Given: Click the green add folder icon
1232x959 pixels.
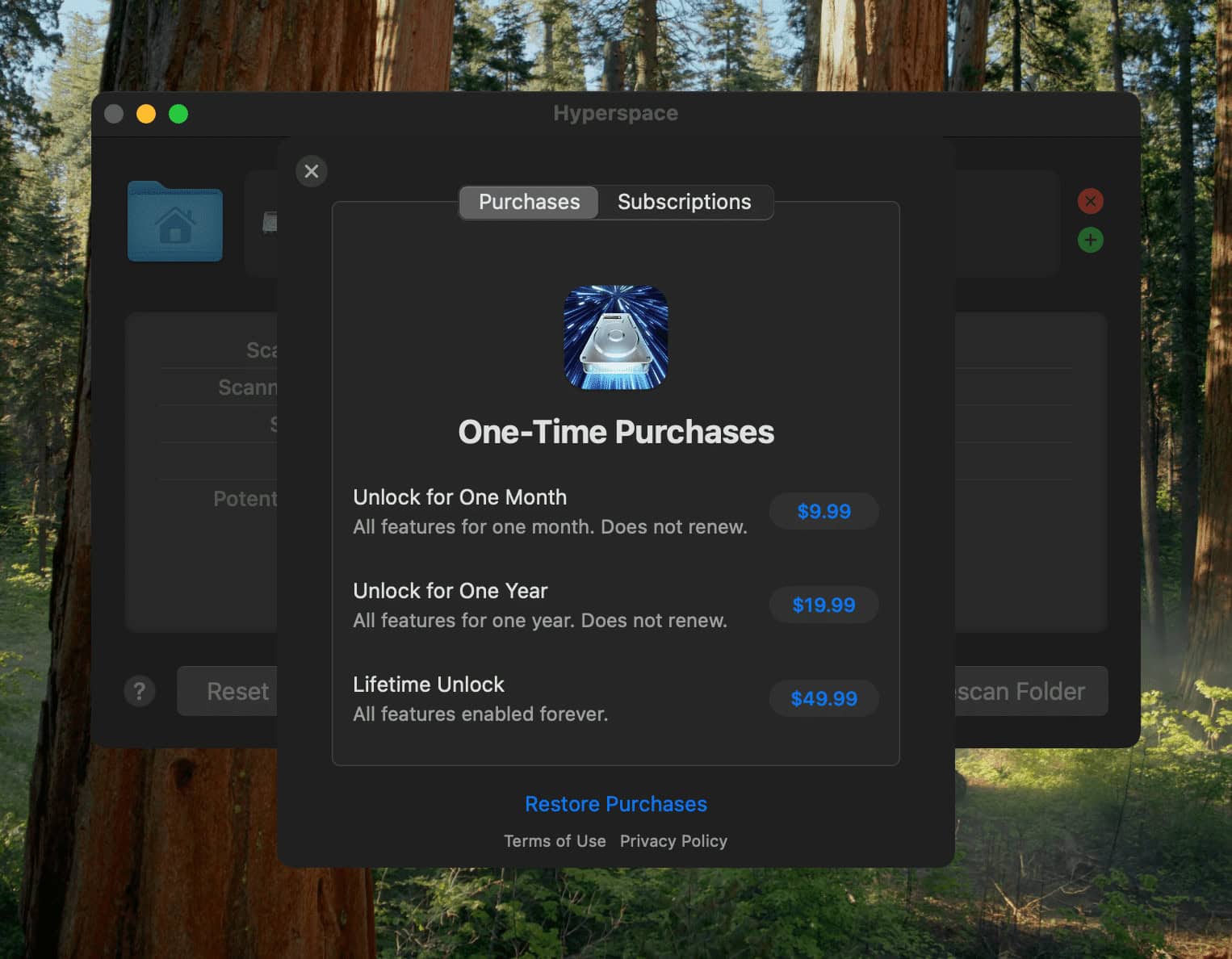Looking at the screenshot, I should tap(1091, 240).
